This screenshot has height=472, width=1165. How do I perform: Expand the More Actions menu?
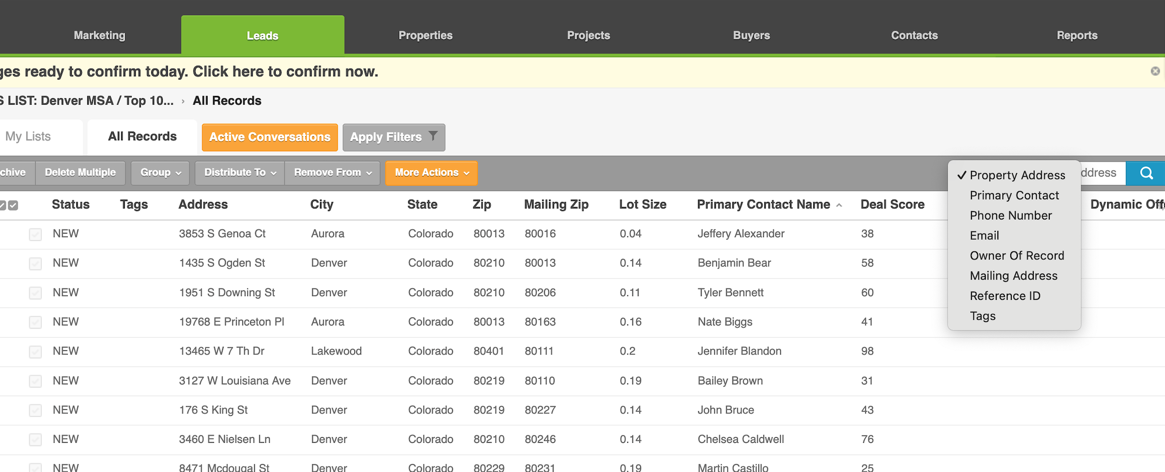pos(431,172)
